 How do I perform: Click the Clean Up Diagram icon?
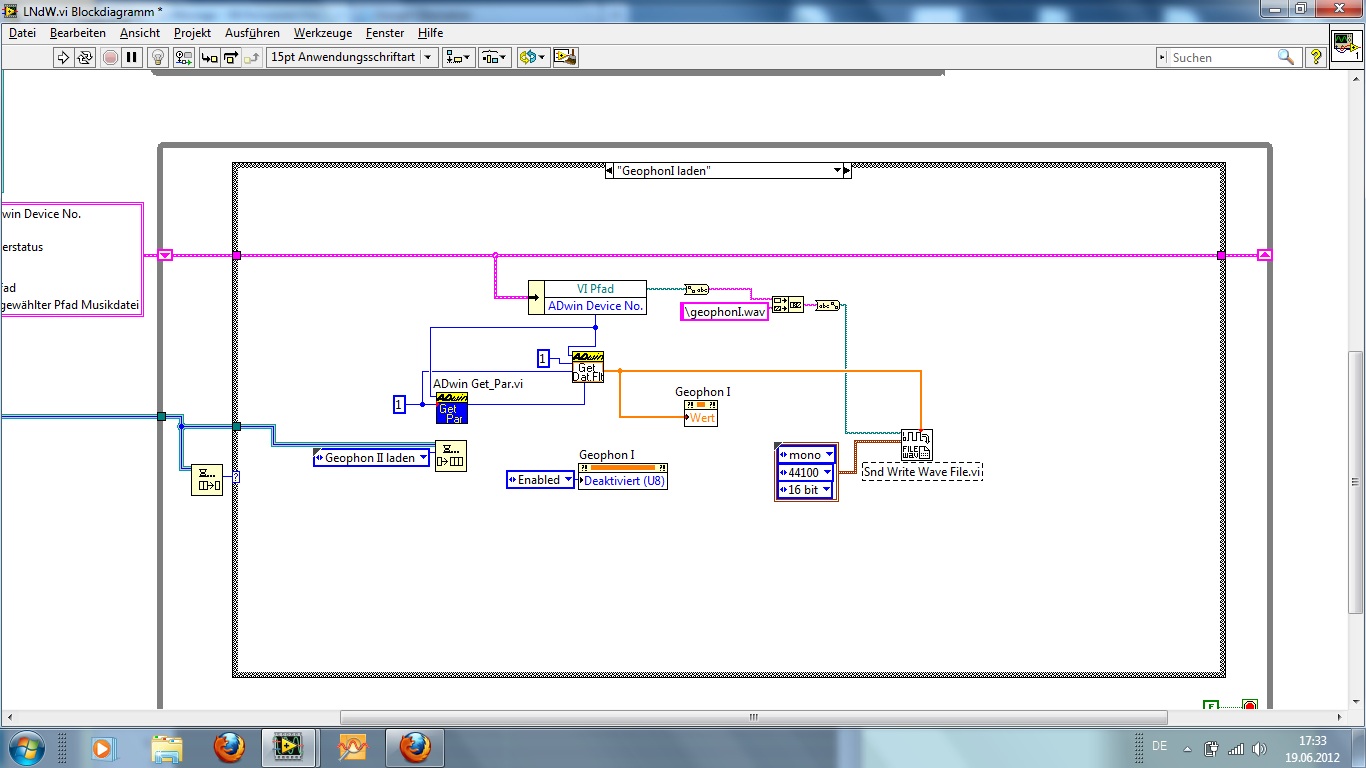(566, 57)
